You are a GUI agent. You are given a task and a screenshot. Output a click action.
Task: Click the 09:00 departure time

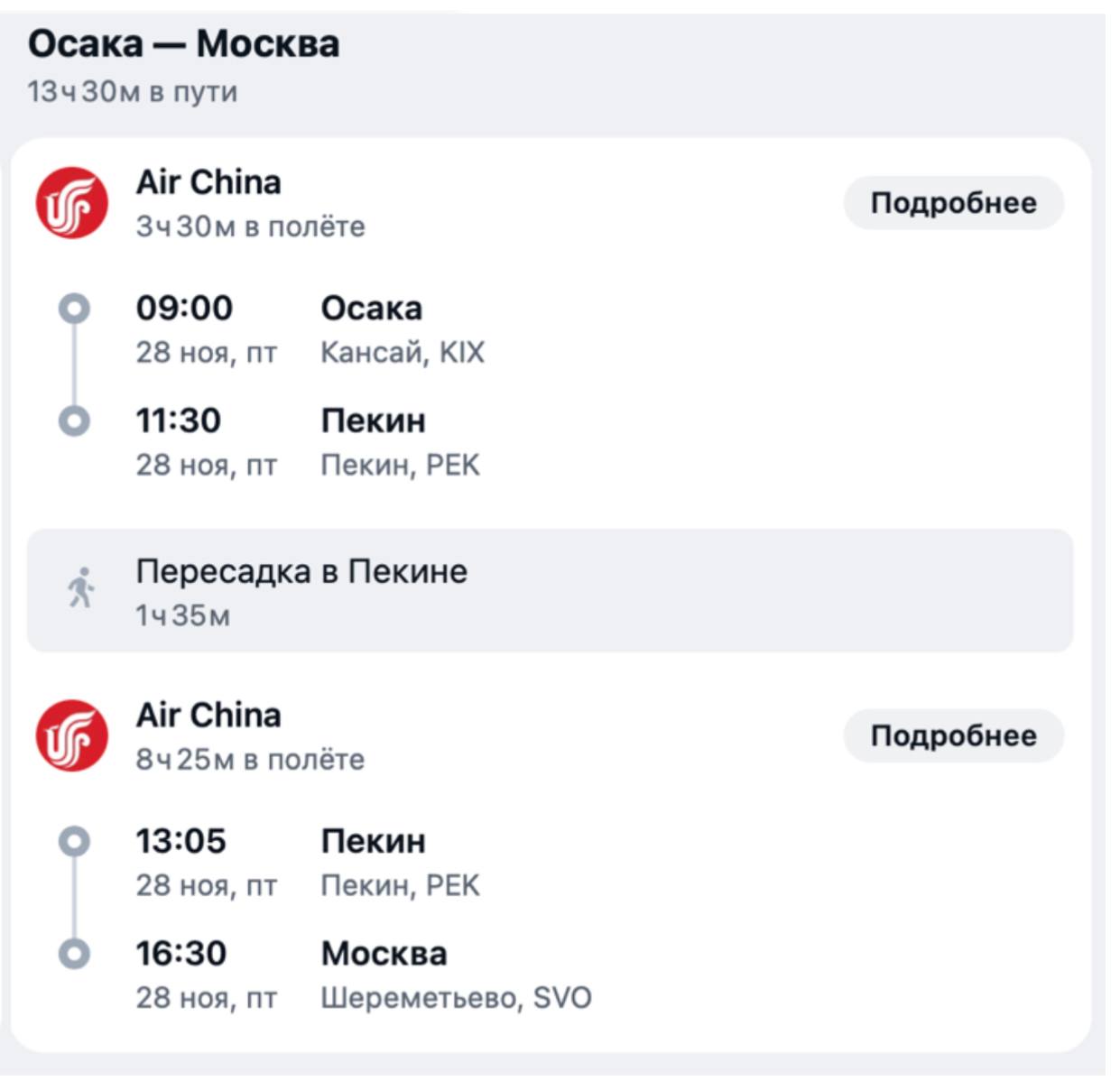pos(184,309)
